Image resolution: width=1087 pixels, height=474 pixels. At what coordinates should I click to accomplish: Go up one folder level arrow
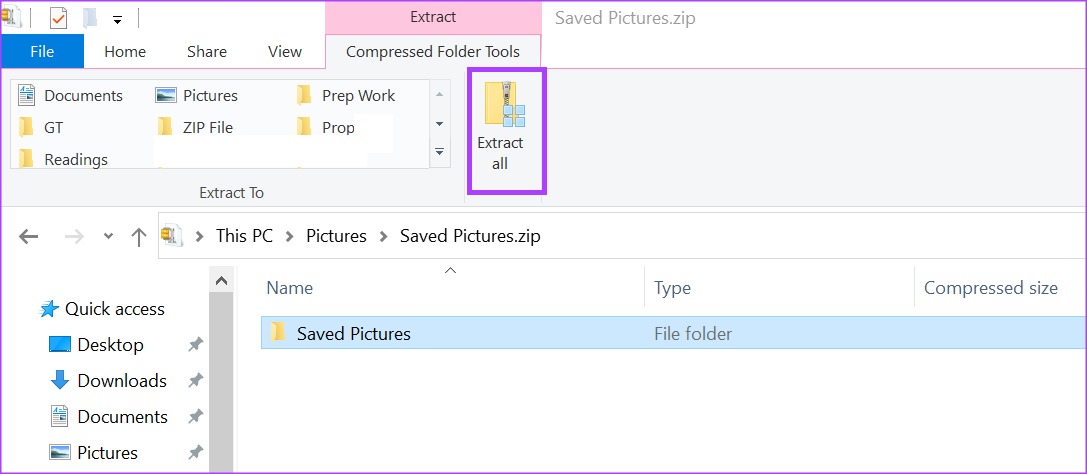coord(139,236)
